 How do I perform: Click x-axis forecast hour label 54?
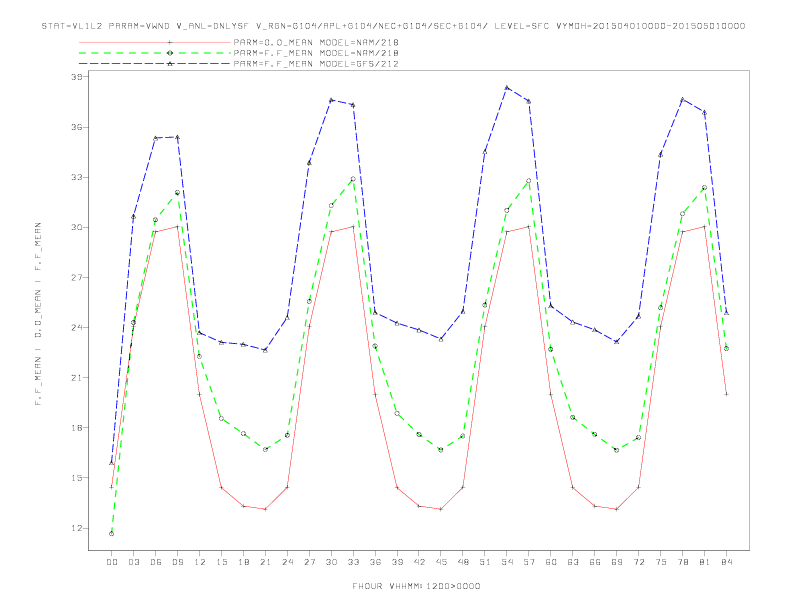click(x=507, y=562)
